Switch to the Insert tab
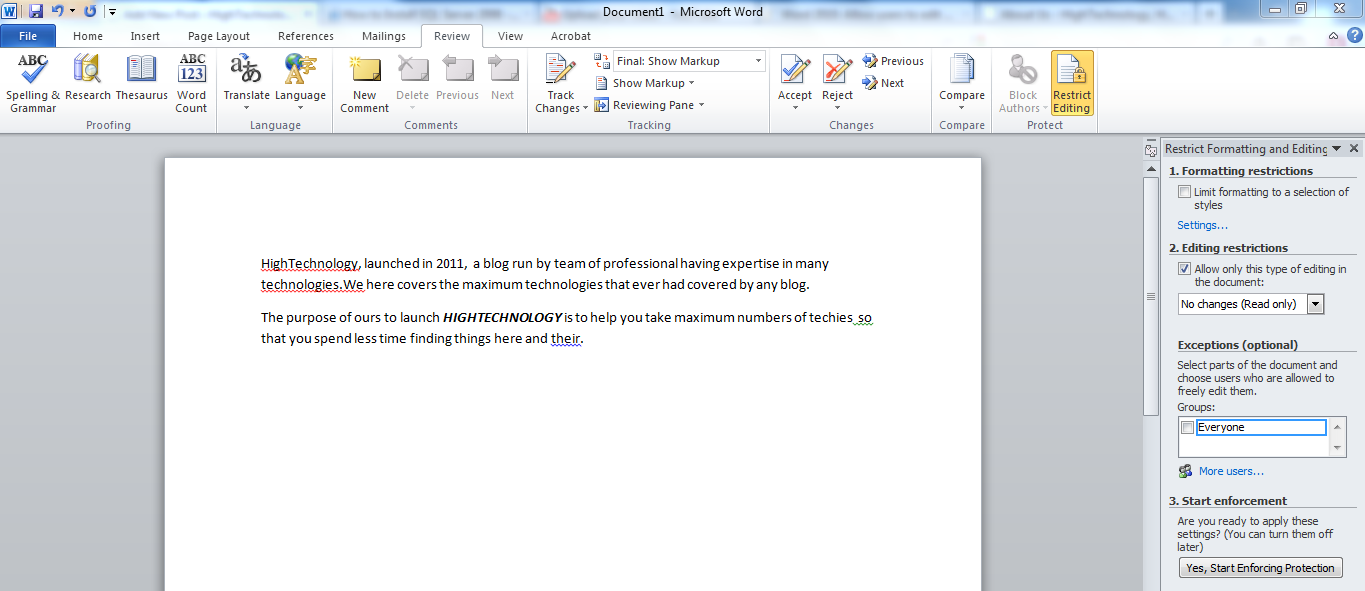This screenshot has width=1365, height=591. coord(145,36)
